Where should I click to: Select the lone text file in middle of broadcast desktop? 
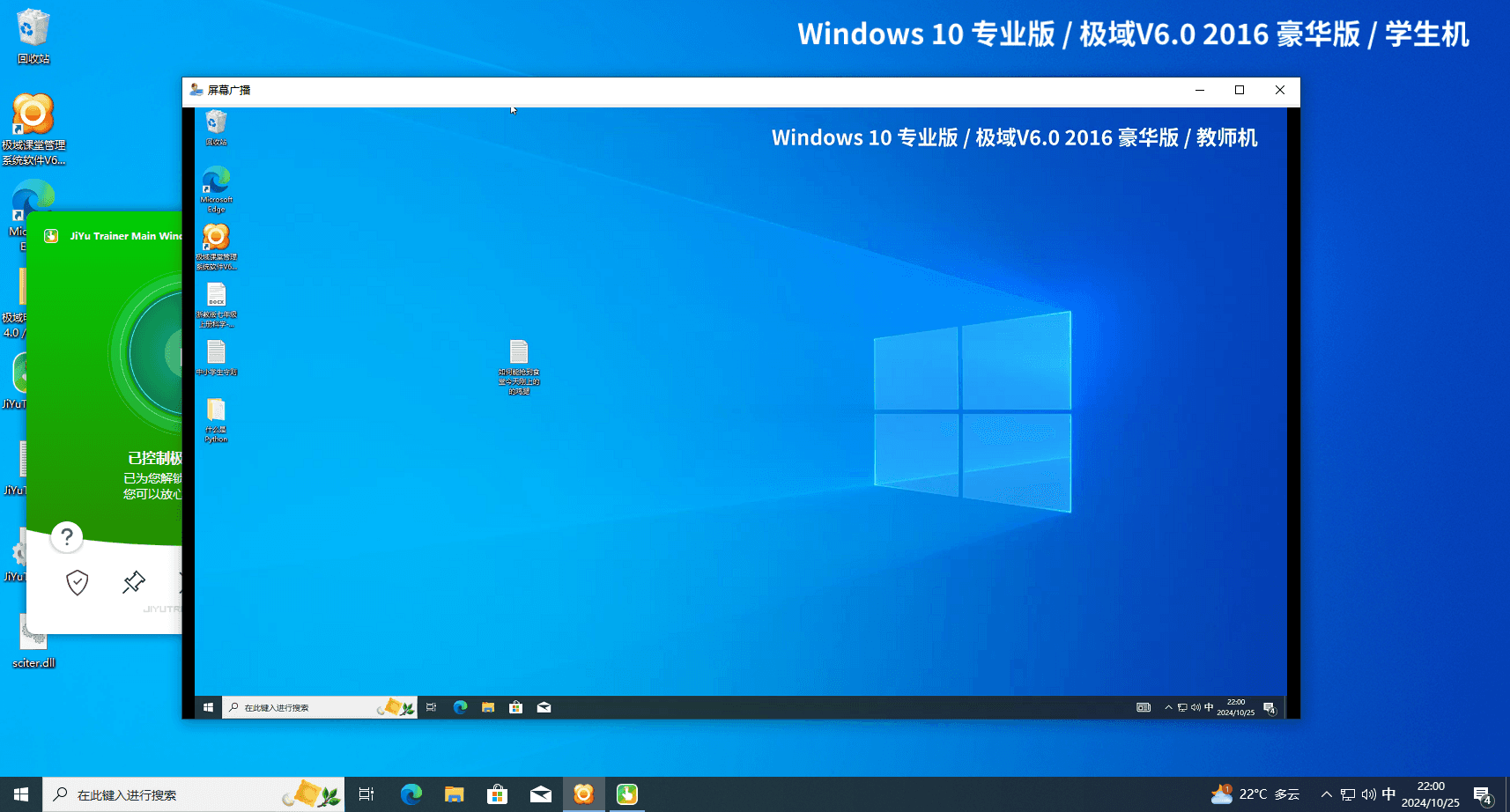tap(519, 367)
